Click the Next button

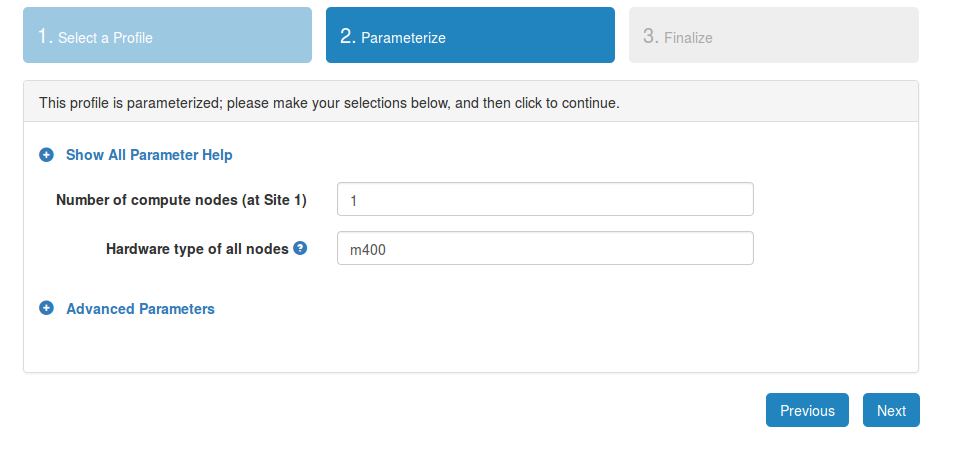(891, 410)
